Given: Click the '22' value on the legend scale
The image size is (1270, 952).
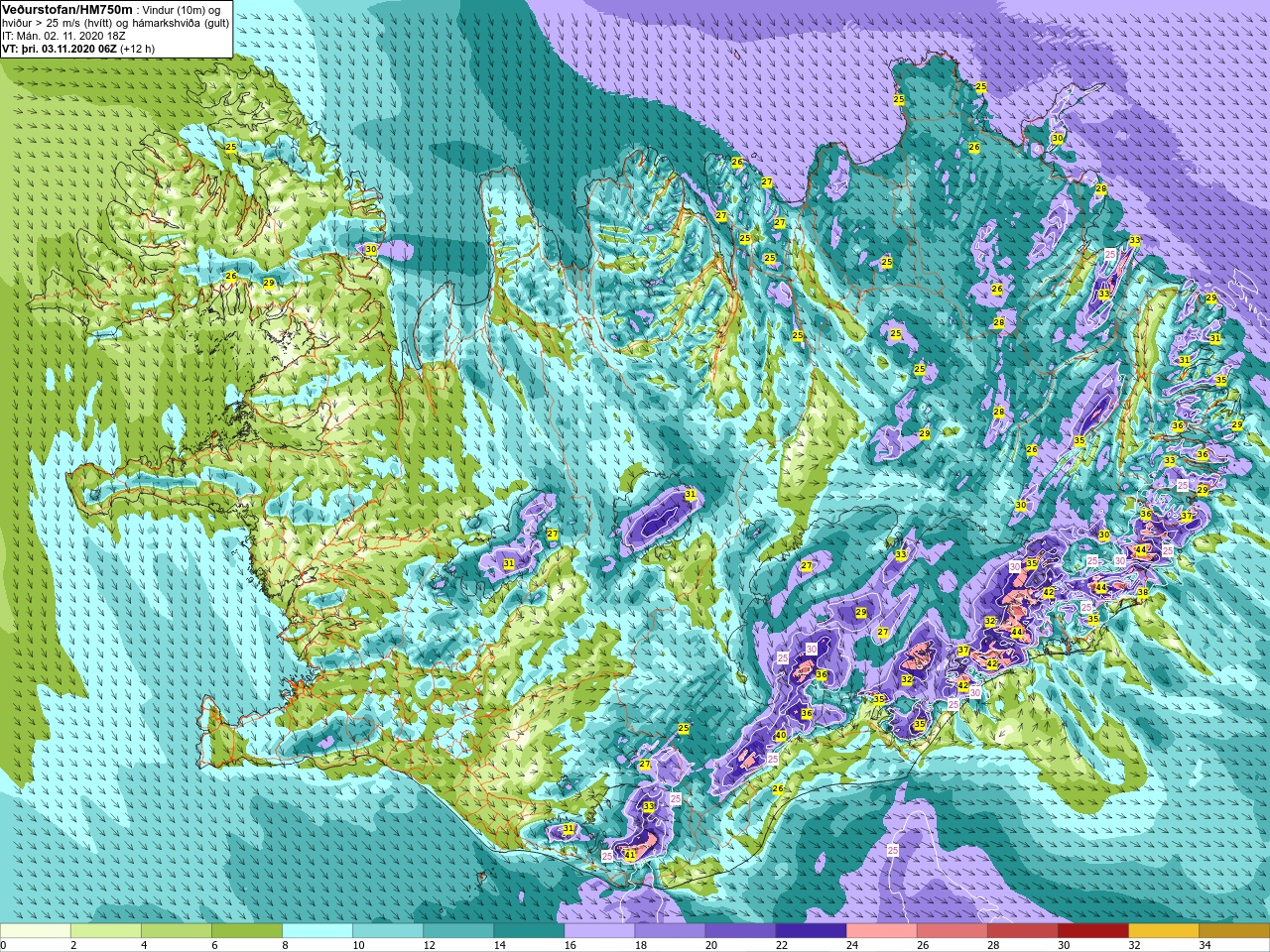Looking at the screenshot, I should (x=781, y=945).
